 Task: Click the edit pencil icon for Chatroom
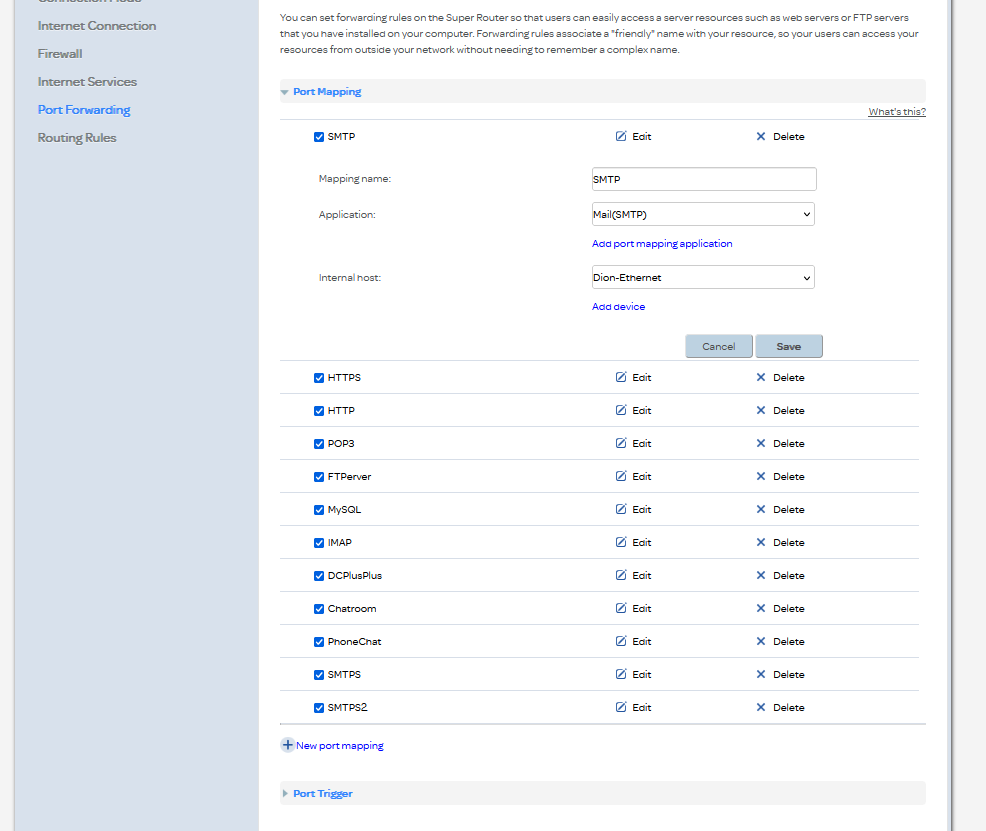pyautogui.click(x=621, y=609)
